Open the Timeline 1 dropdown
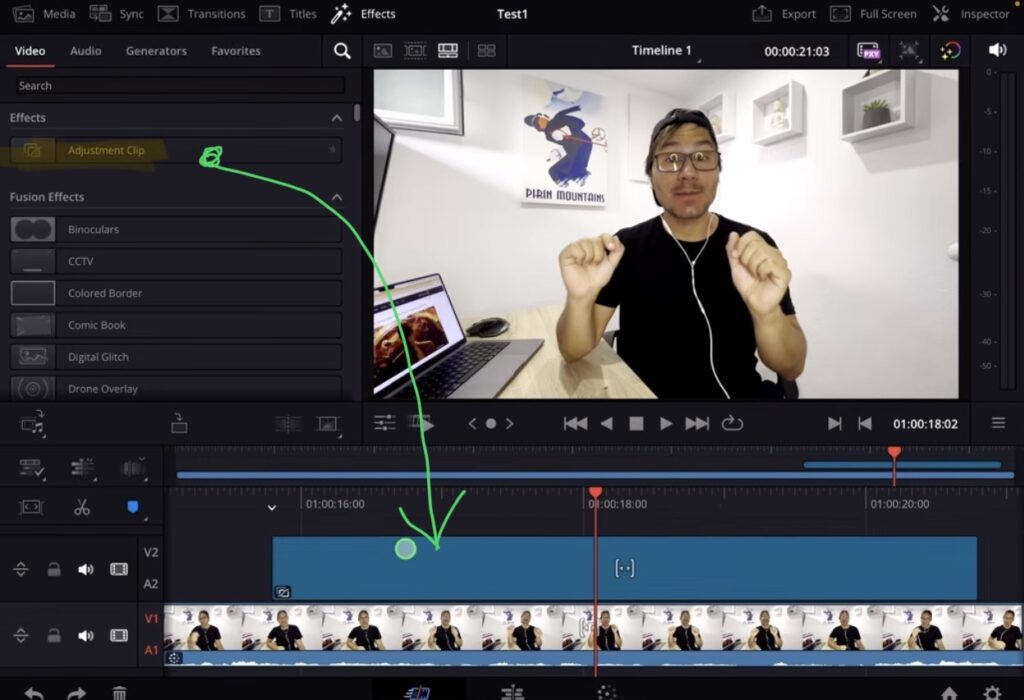 [663, 49]
